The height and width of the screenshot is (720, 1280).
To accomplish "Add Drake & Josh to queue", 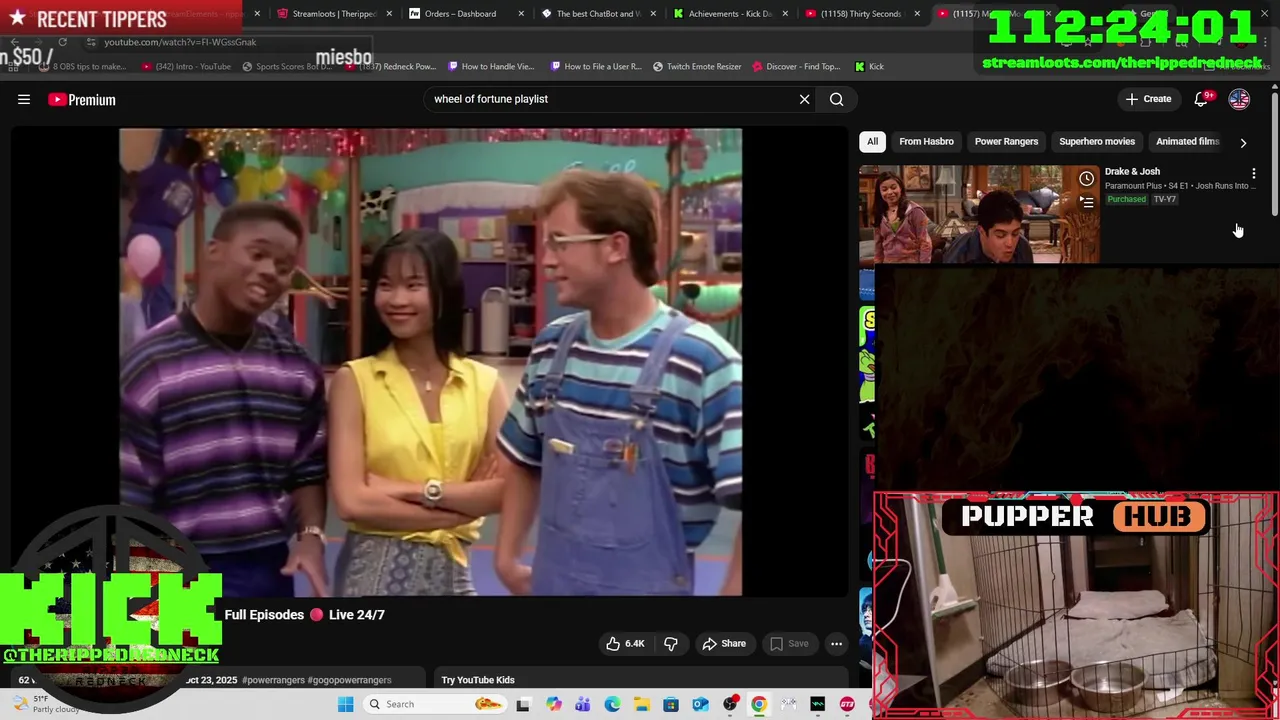I will click(1086, 202).
